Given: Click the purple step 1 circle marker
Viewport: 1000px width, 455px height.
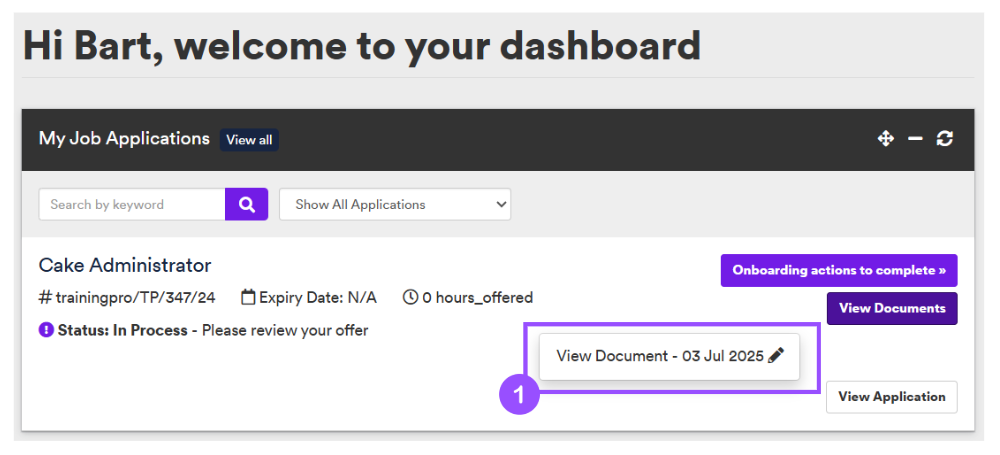Looking at the screenshot, I should [519, 394].
